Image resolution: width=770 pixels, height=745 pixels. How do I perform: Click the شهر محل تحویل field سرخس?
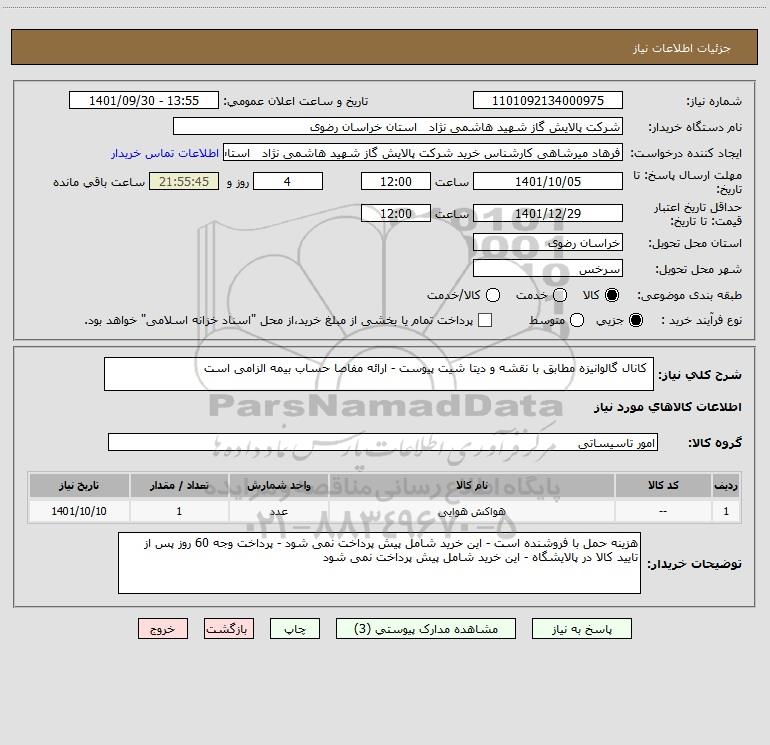tap(547, 269)
